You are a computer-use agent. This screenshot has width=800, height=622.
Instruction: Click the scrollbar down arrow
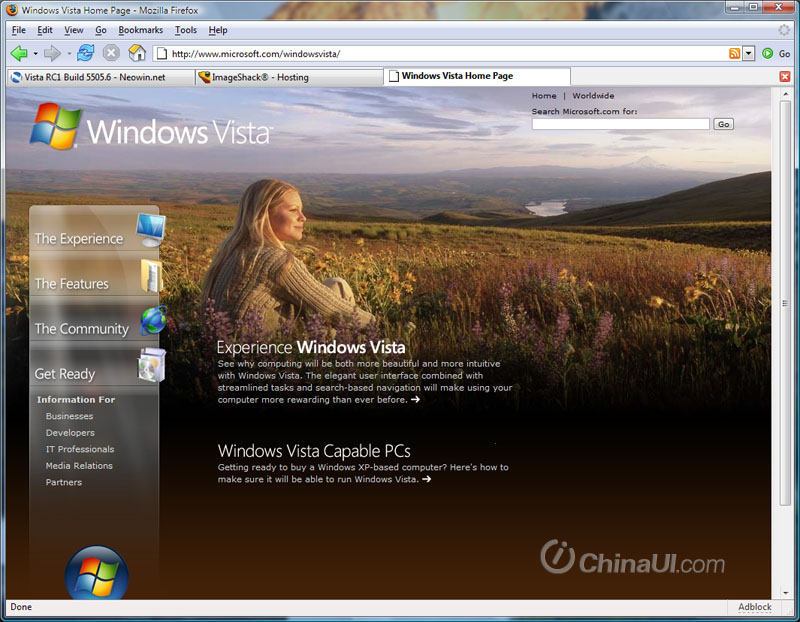(x=785, y=593)
